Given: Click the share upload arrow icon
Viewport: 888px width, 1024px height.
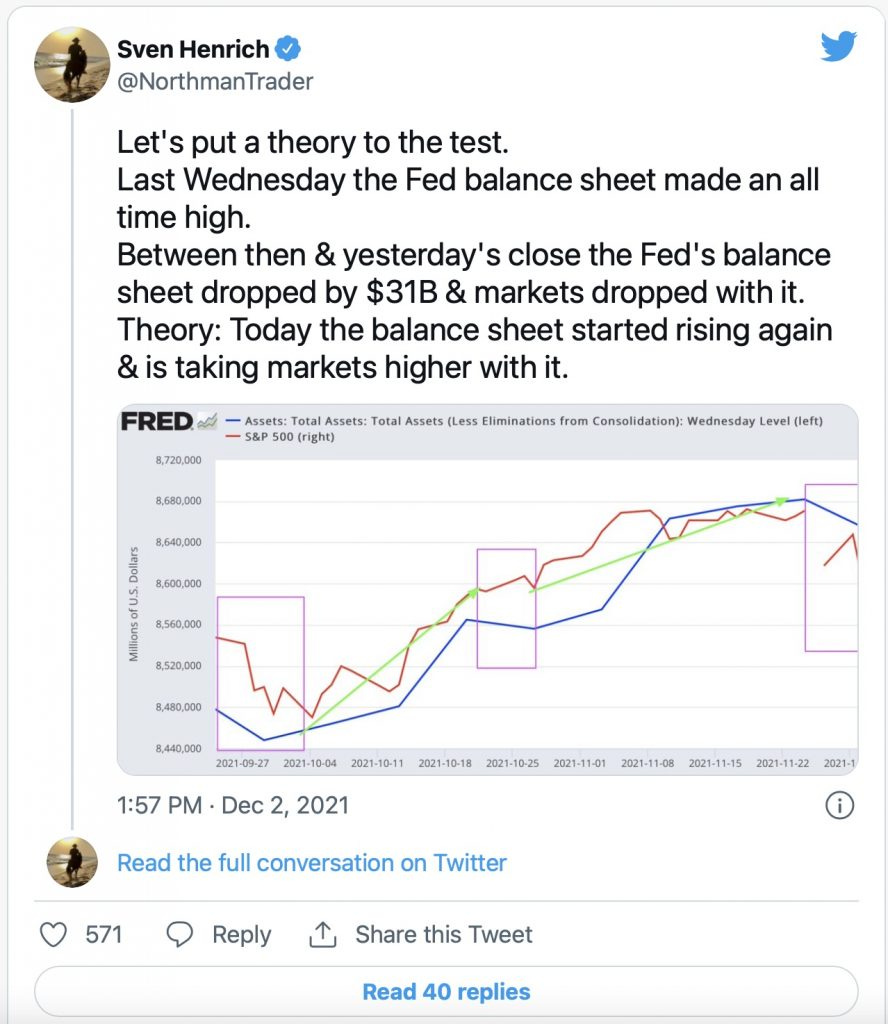Looking at the screenshot, I should 323,935.
